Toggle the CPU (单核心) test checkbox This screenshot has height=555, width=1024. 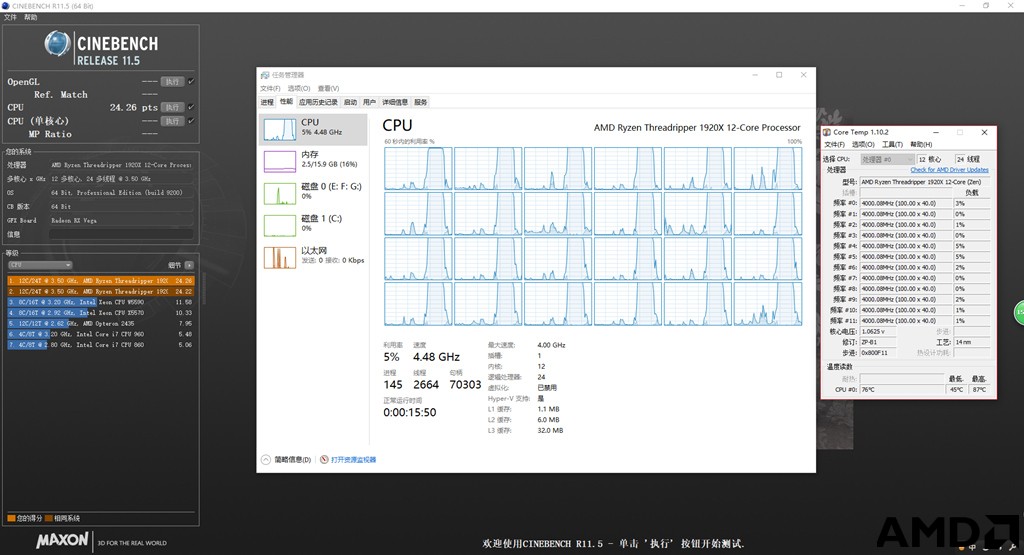coord(191,121)
